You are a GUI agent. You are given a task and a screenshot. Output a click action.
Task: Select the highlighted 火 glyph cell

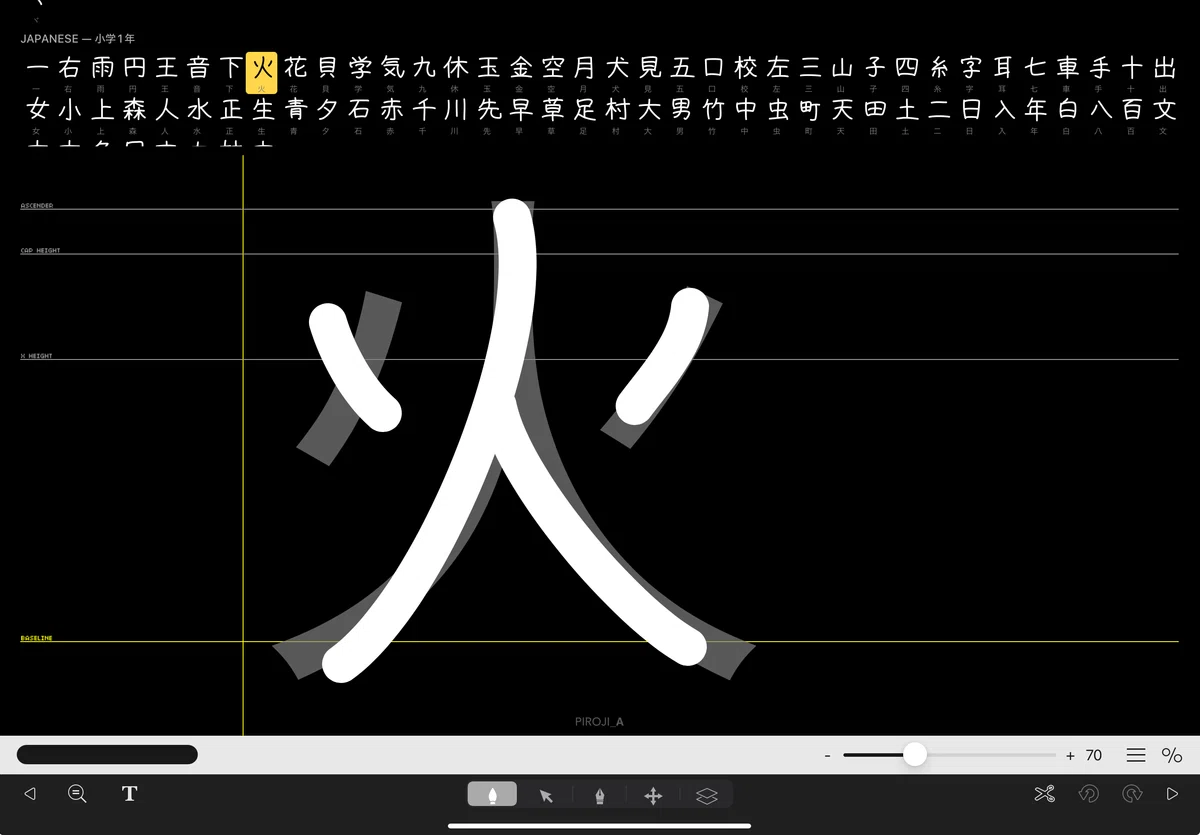coord(262,72)
